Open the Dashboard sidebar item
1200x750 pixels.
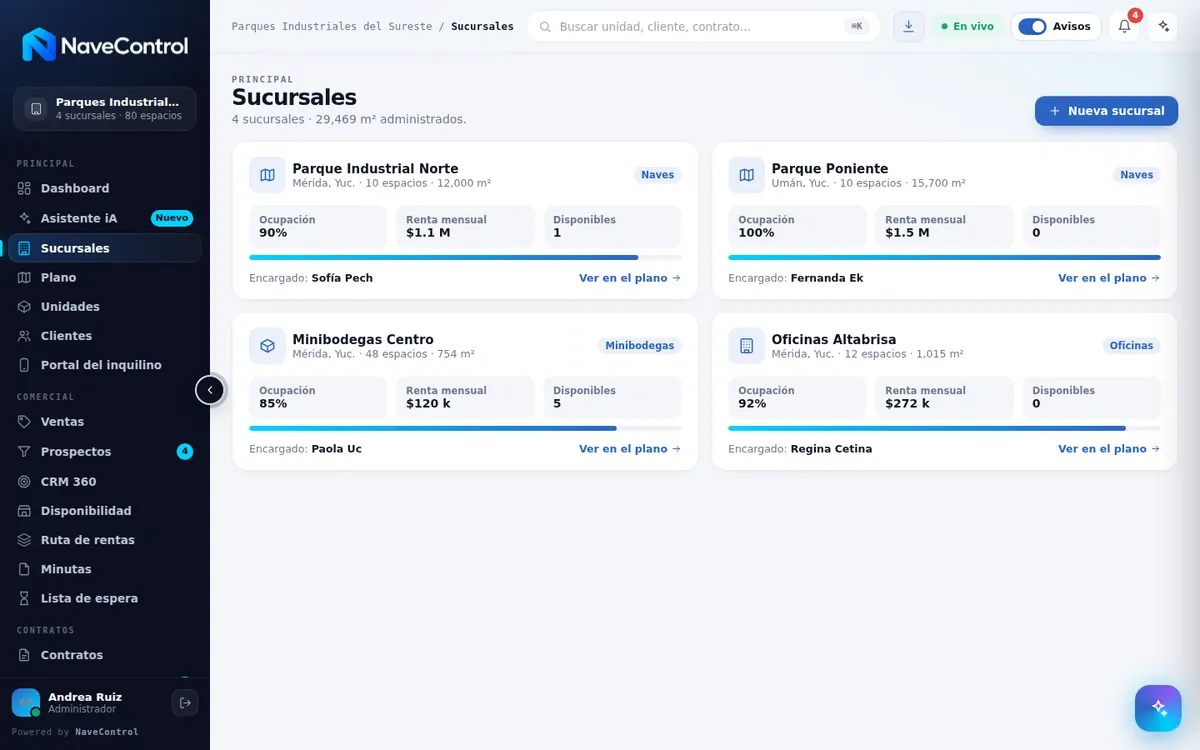(x=105, y=188)
